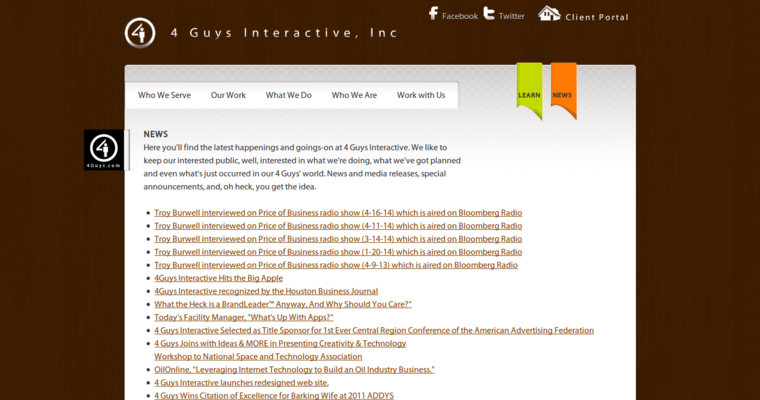Click the 4 Guys circular logo icon

click(140, 33)
